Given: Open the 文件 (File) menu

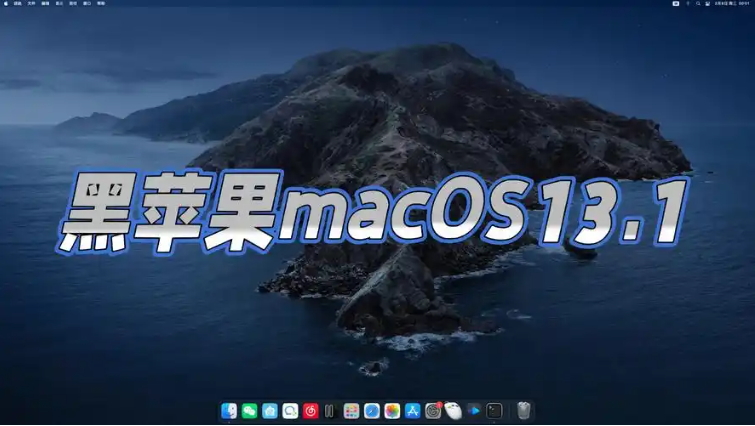Looking at the screenshot, I should [x=32, y=3].
